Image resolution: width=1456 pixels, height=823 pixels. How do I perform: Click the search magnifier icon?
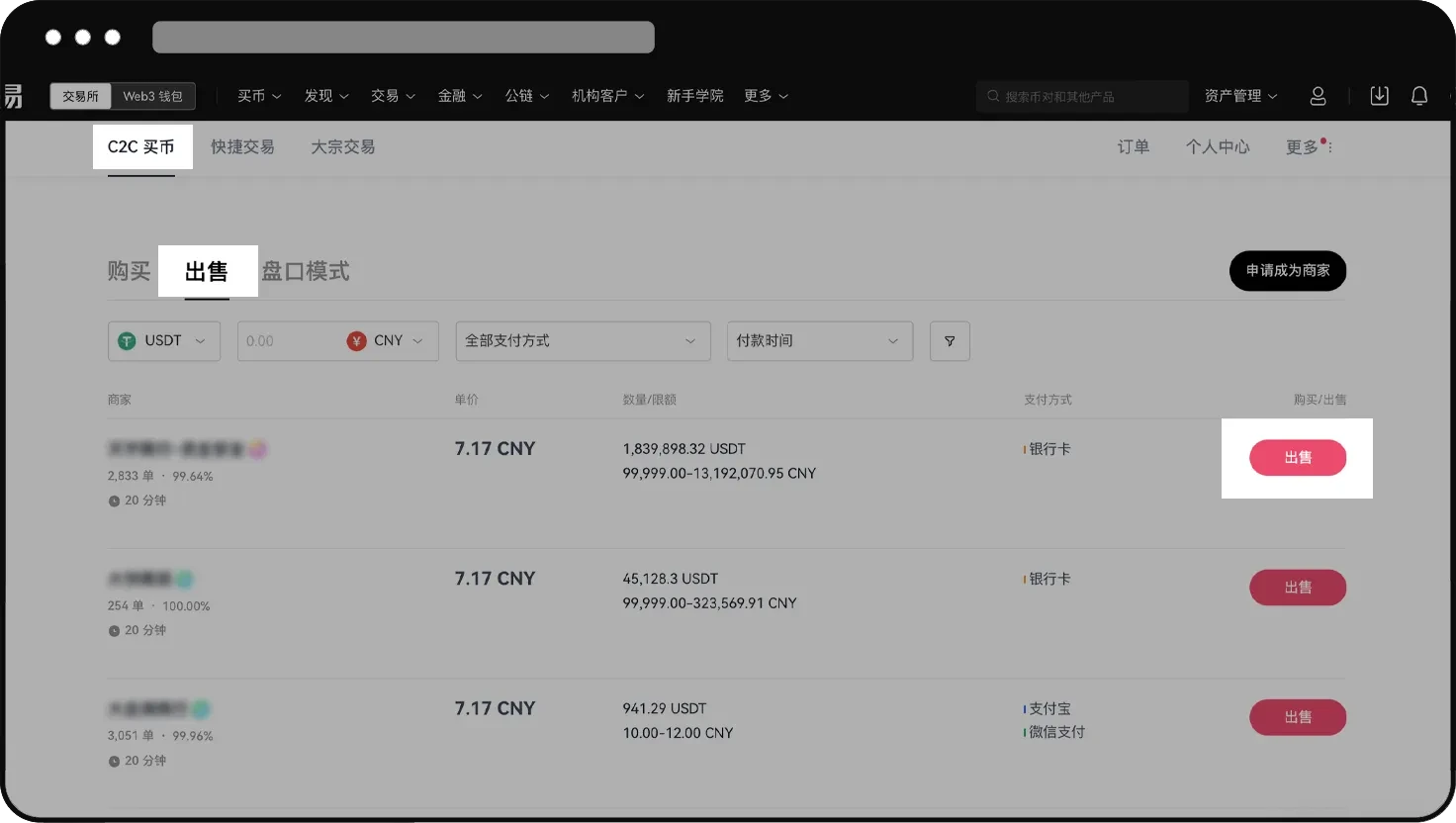[x=993, y=96]
